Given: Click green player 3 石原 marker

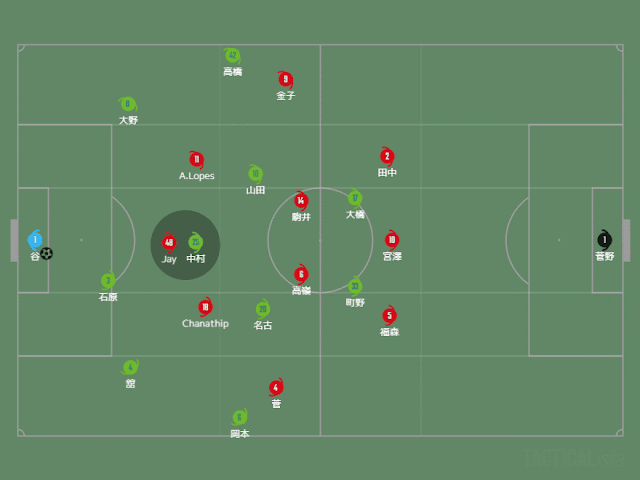Looking at the screenshot, I should (x=108, y=280).
